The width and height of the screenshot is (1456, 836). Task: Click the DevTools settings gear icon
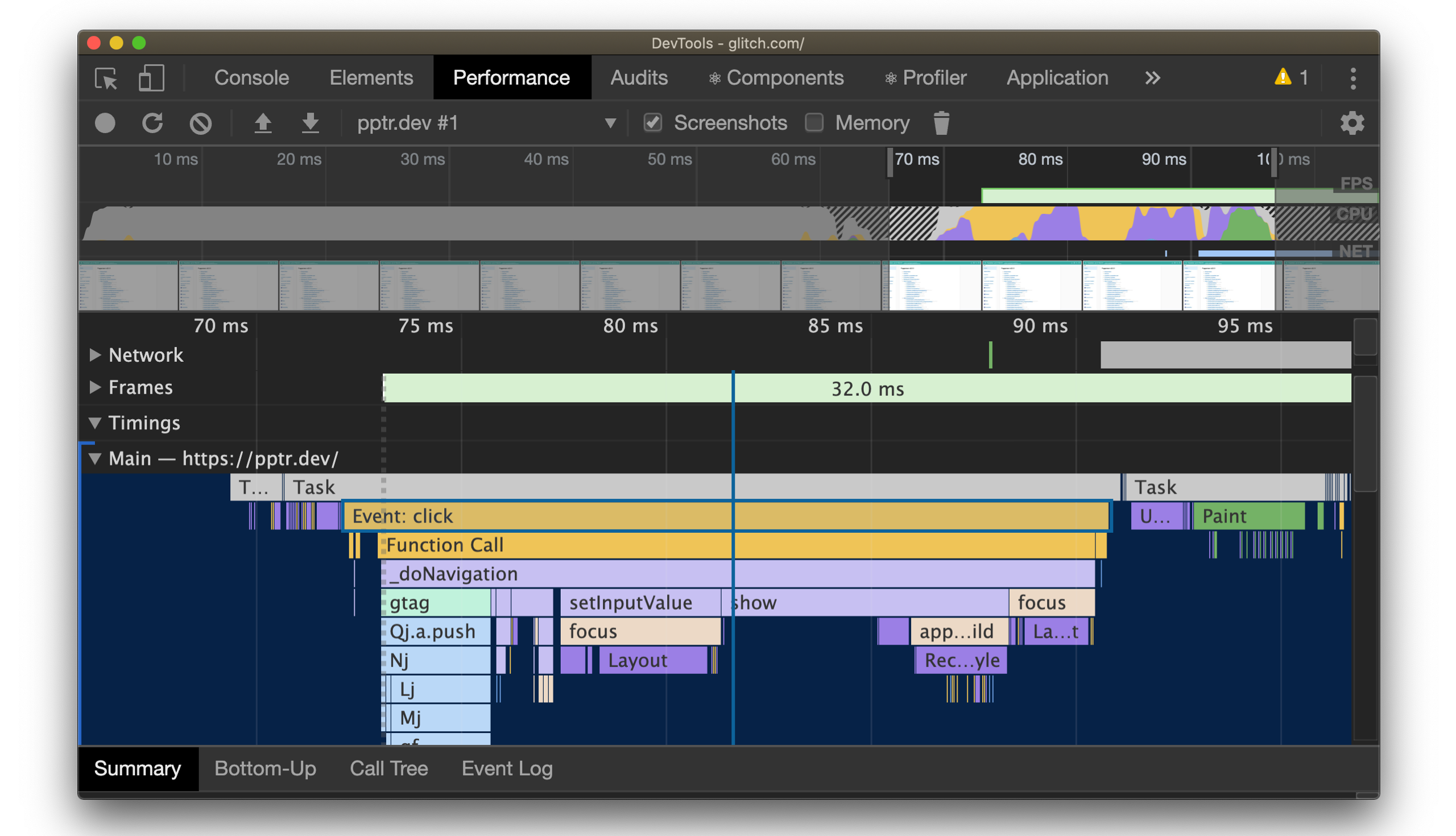click(x=1351, y=123)
